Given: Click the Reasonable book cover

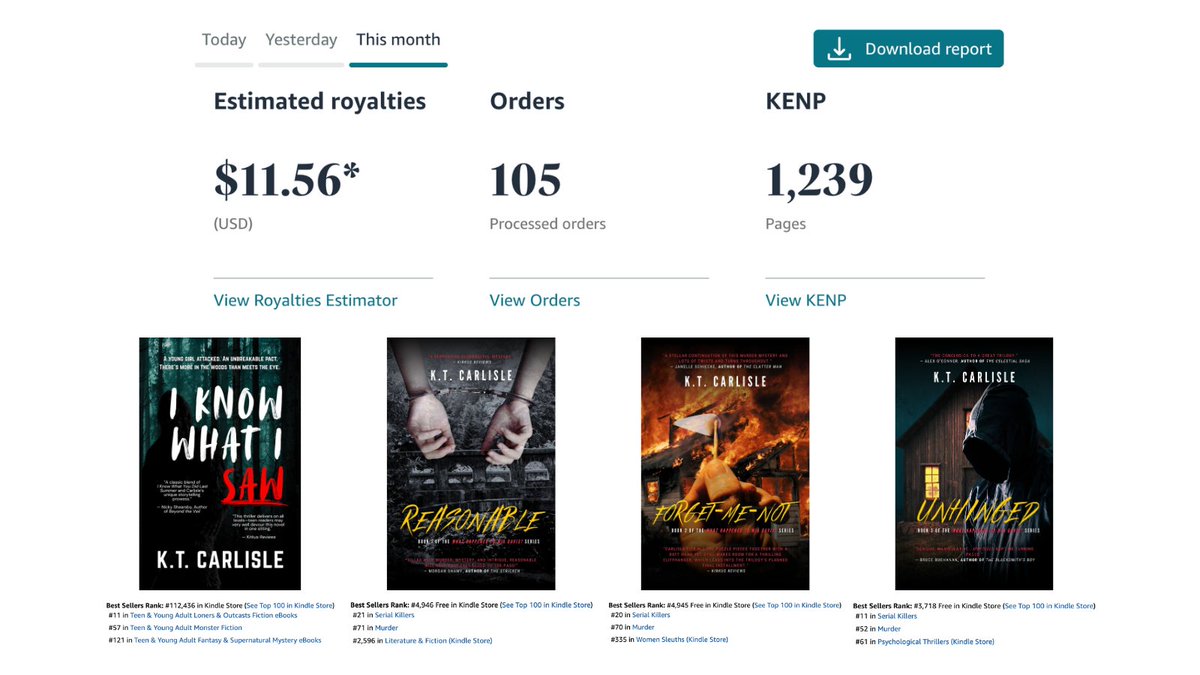Looking at the screenshot, I should [471, 463].
